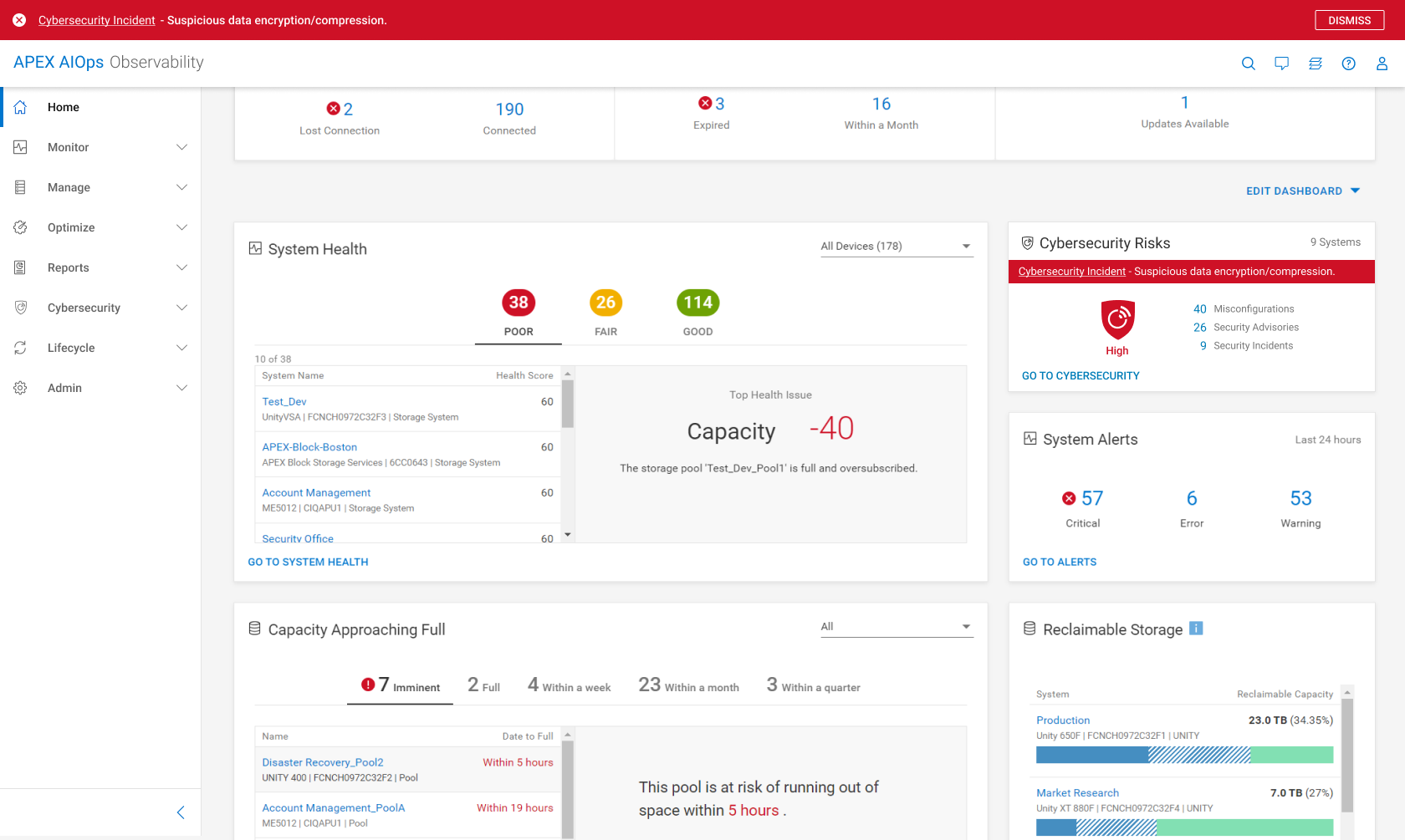Expand the Admin menu chevron
The height and width of the screenshot is (840, 1405).
click(181, 388)
